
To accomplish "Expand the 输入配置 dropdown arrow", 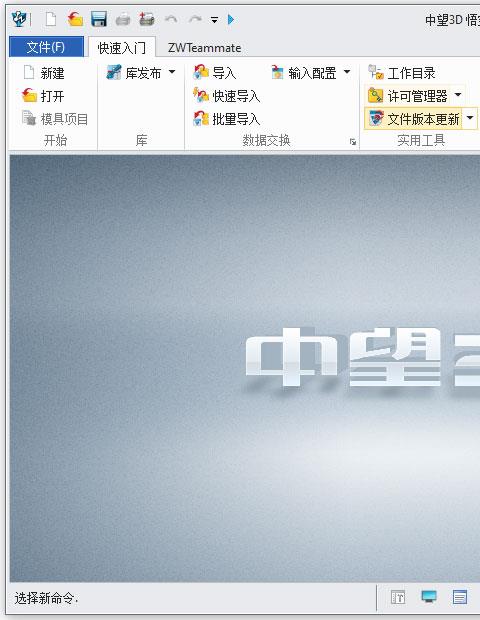I will pyautogui.click(x=347, y=72).
